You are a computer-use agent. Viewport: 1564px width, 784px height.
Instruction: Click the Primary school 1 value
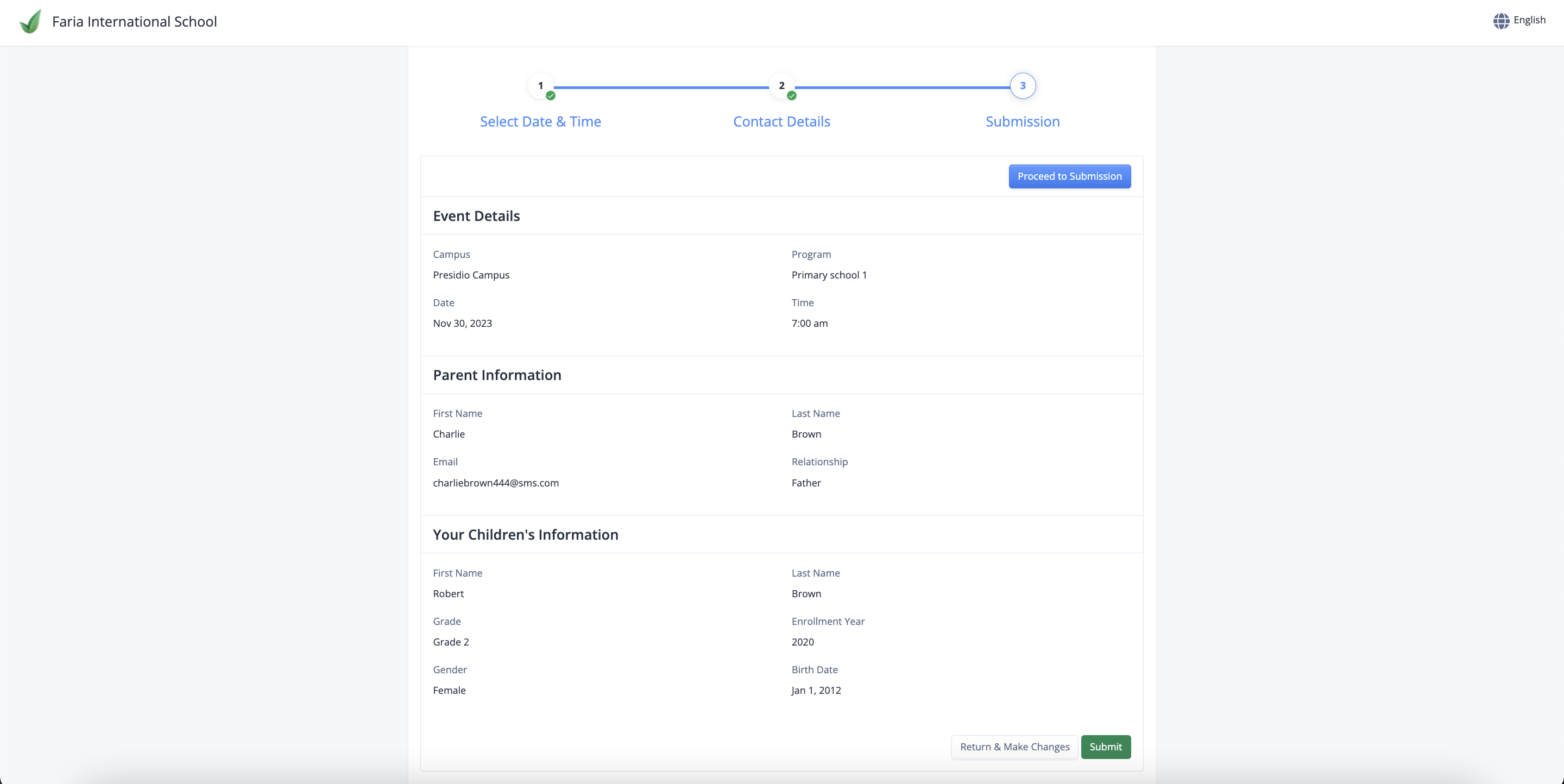[829, 275]
